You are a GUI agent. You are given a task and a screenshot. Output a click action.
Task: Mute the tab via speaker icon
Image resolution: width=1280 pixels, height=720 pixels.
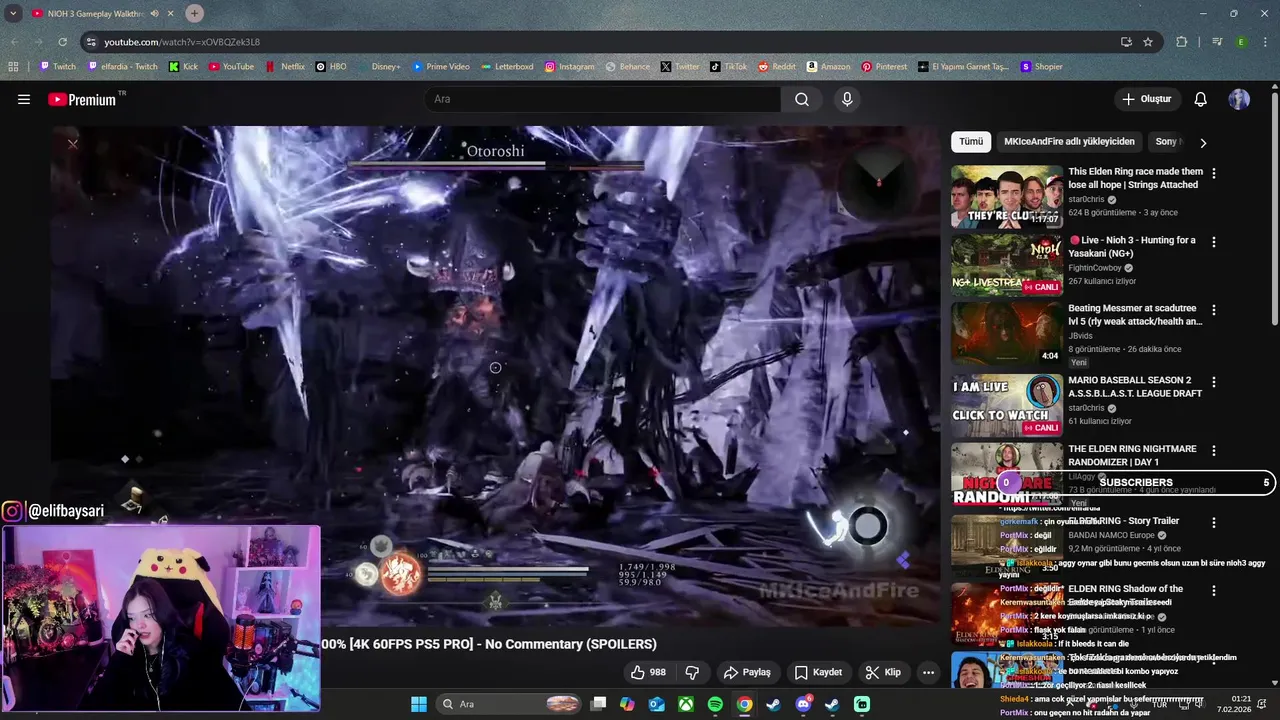[x=154, y=13]
